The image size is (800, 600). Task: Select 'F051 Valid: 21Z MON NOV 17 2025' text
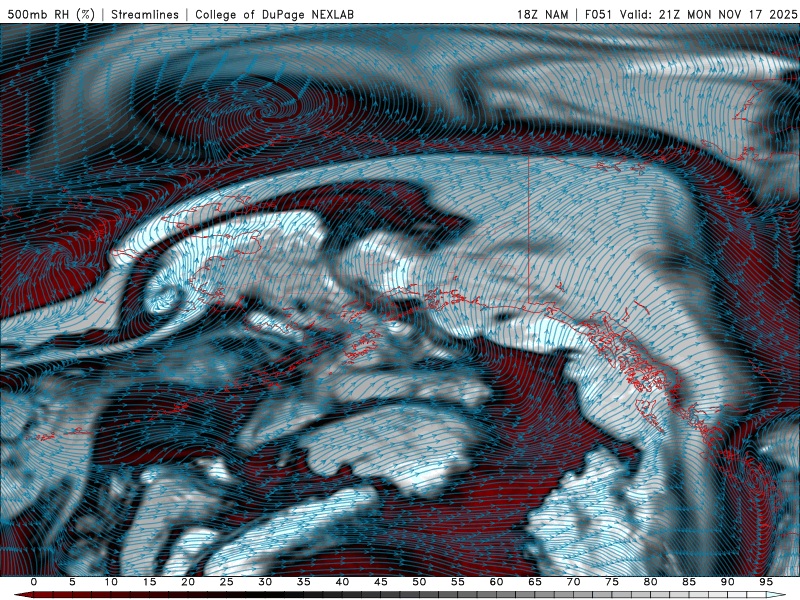691,14
